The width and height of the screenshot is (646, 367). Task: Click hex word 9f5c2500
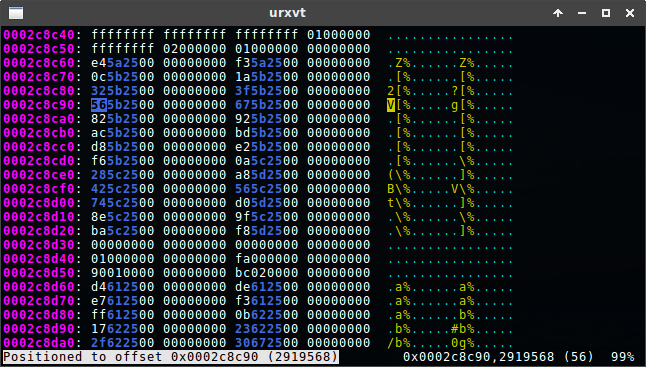pos(267,217)
